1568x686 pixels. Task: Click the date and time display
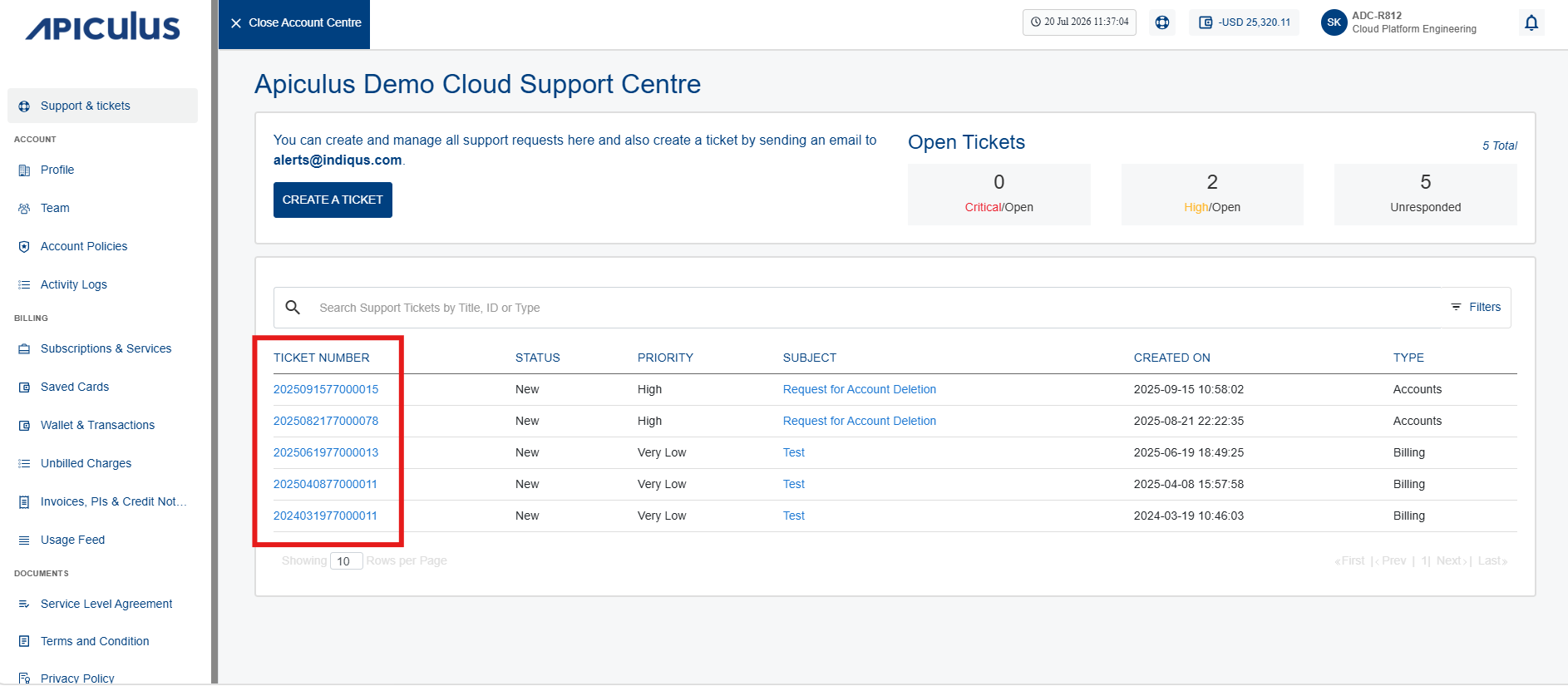1079,22
